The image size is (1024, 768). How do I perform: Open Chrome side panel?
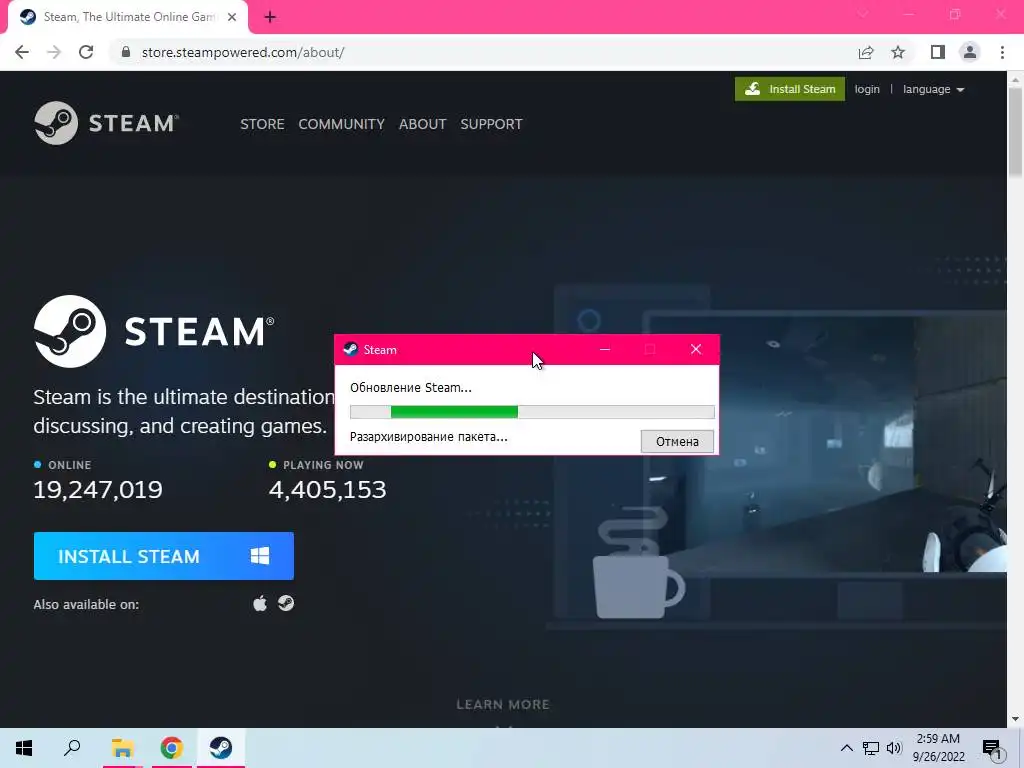(938, 52)
